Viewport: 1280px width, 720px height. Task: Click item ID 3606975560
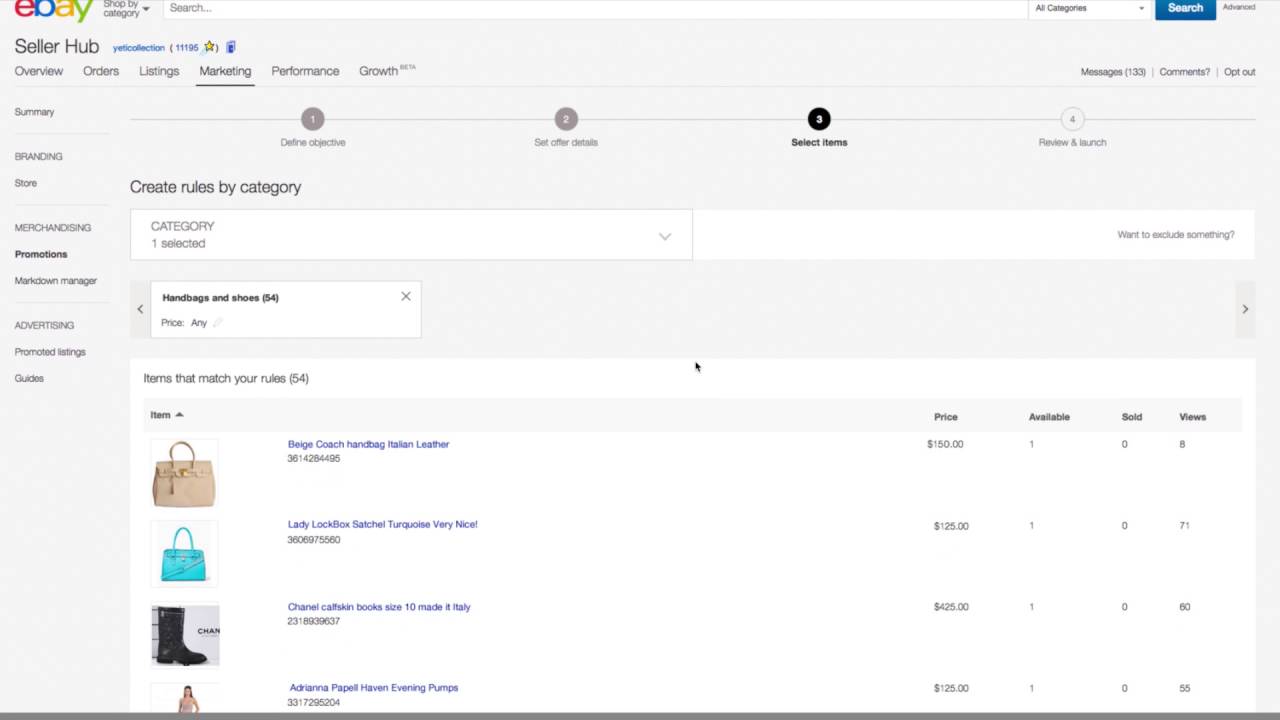coord(314,540)
